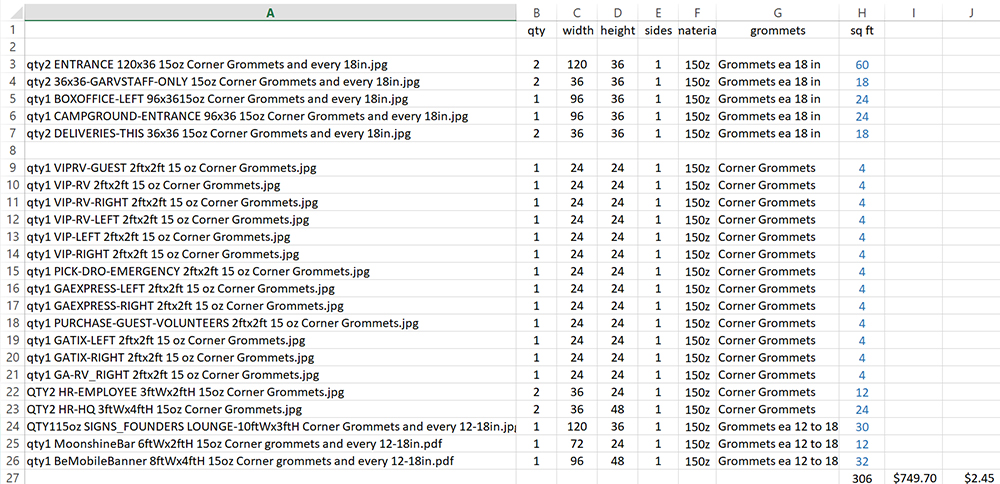The width and height of the screenshot is (1000, 484).
Task: Click the total sq ft 306 cell
Action: (x=862, y=478)
